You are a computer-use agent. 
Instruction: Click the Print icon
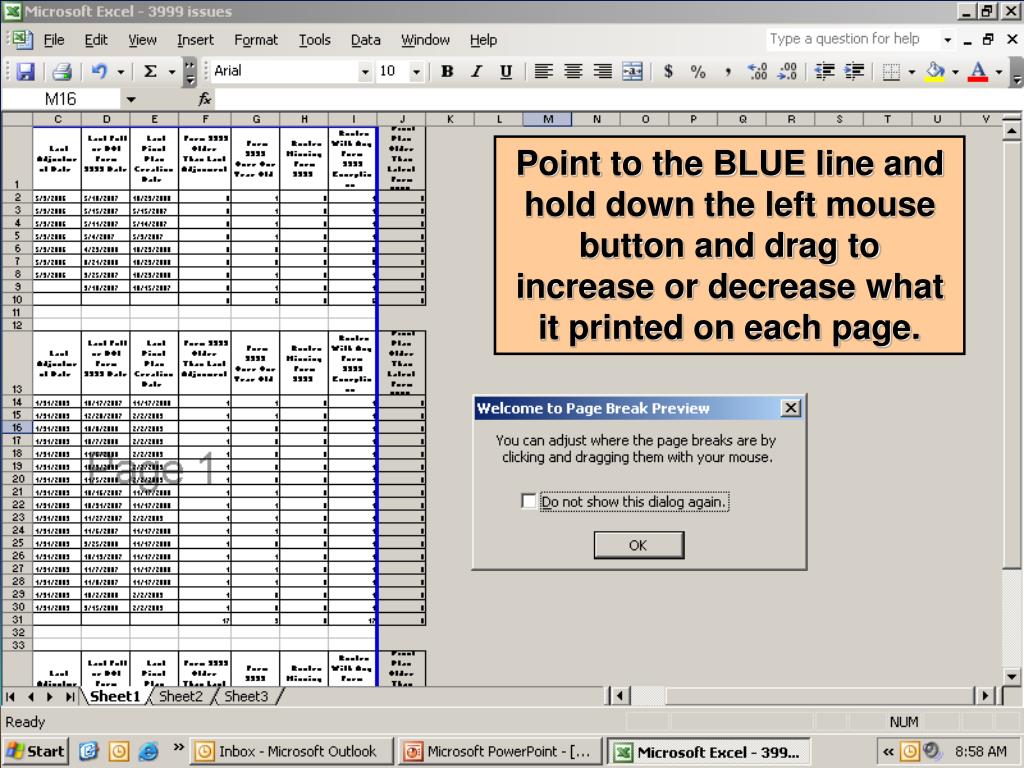[x=62, y=71]
